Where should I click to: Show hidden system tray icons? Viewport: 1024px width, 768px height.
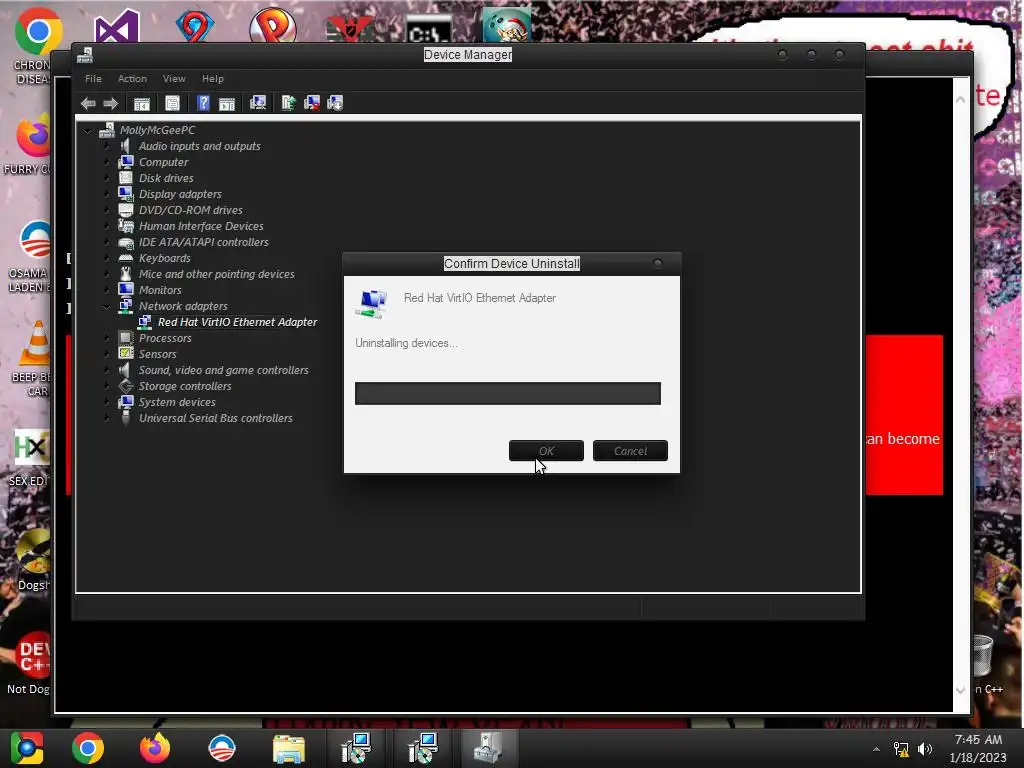(x=876, y=749)
